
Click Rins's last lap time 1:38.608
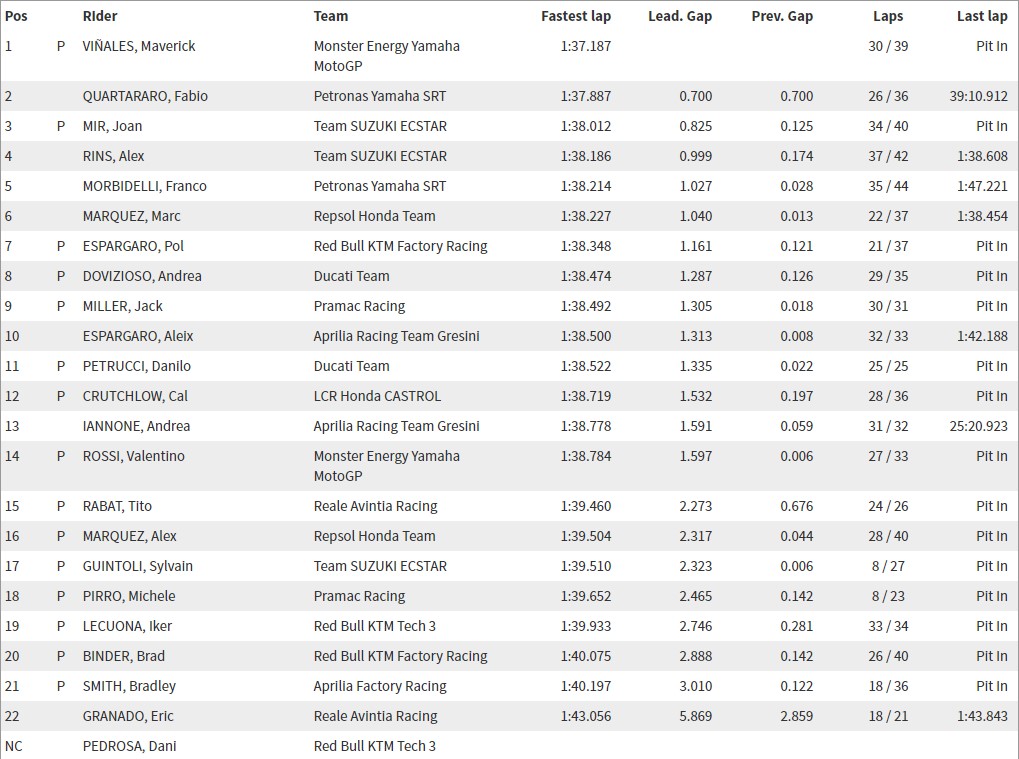pyautogui.click(x=982, y=156)
